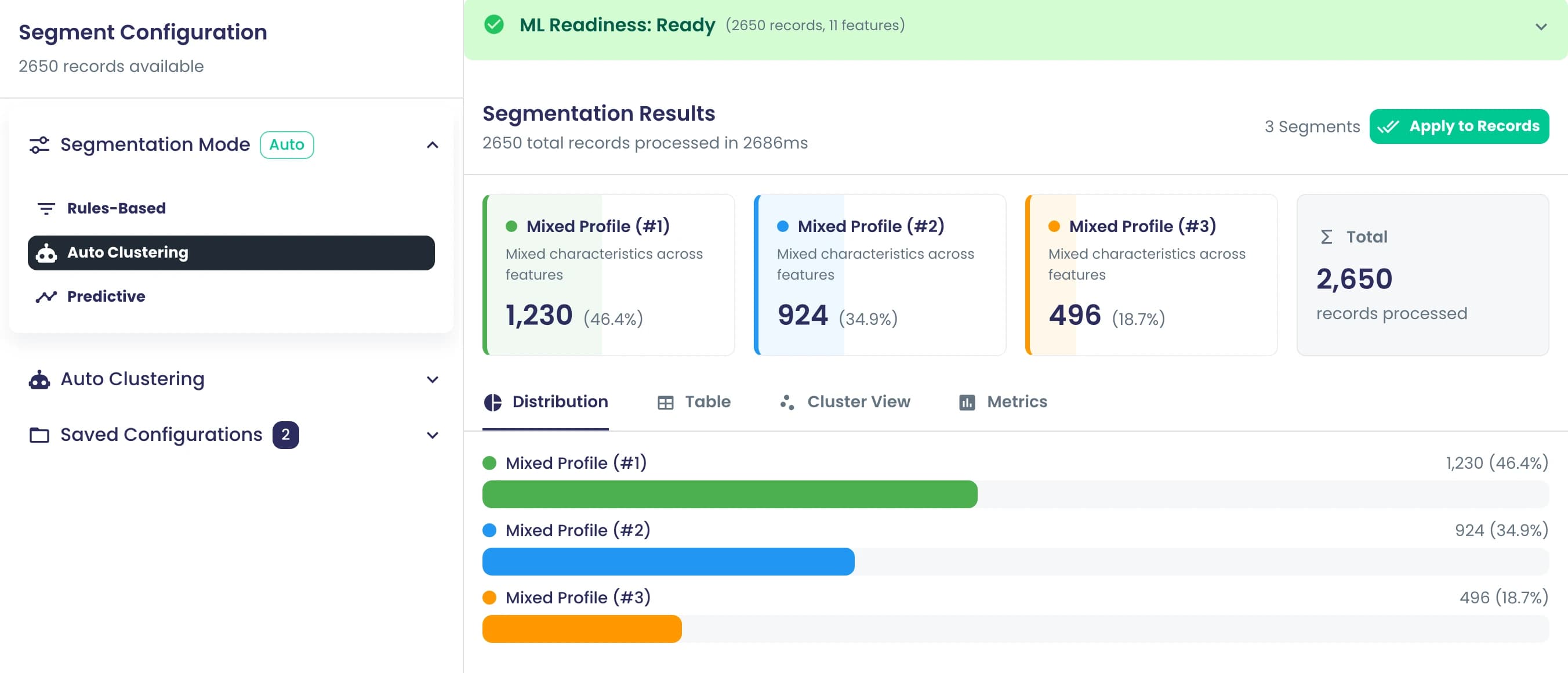Select Auto Clustering segmentation mode

click(x=231, y=253)
